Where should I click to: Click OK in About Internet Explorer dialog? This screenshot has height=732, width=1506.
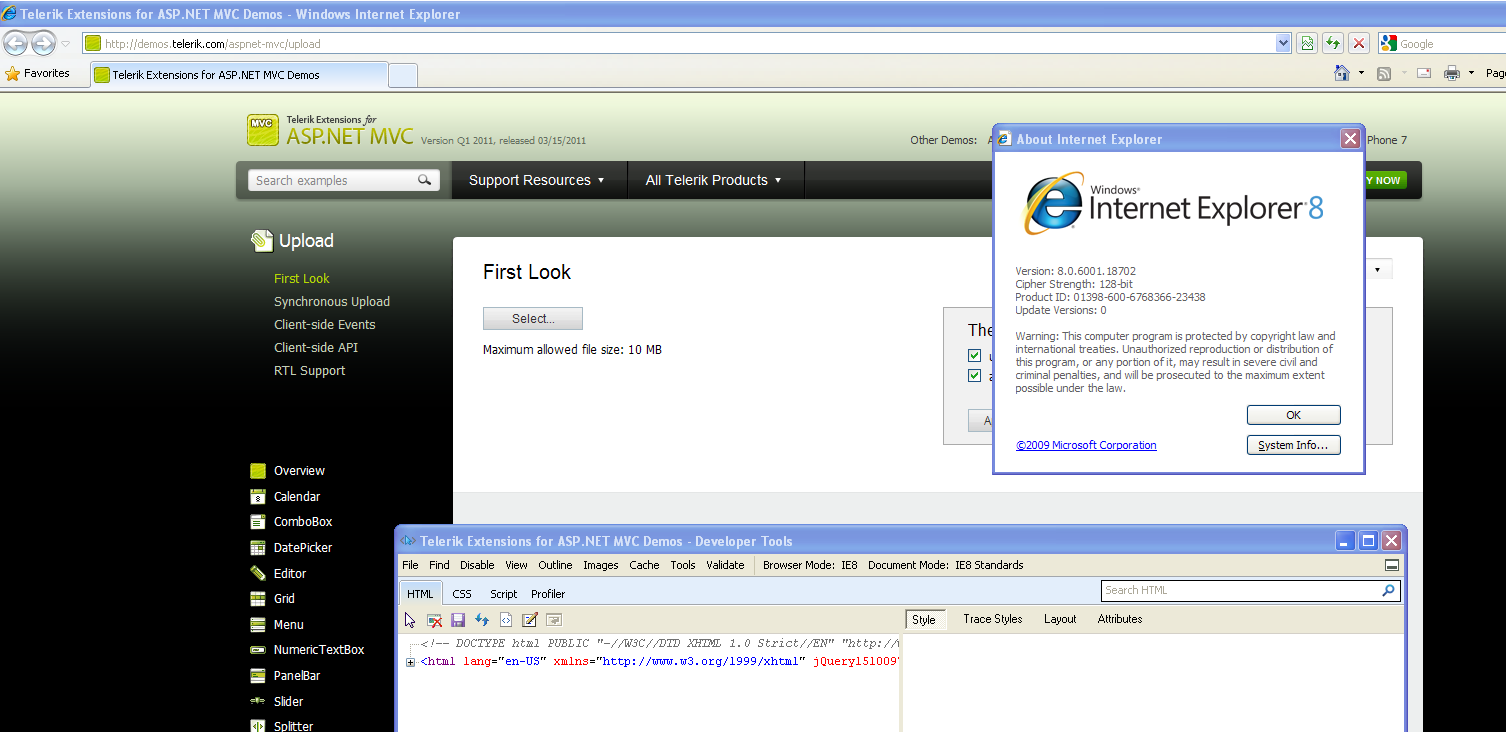1293,415
